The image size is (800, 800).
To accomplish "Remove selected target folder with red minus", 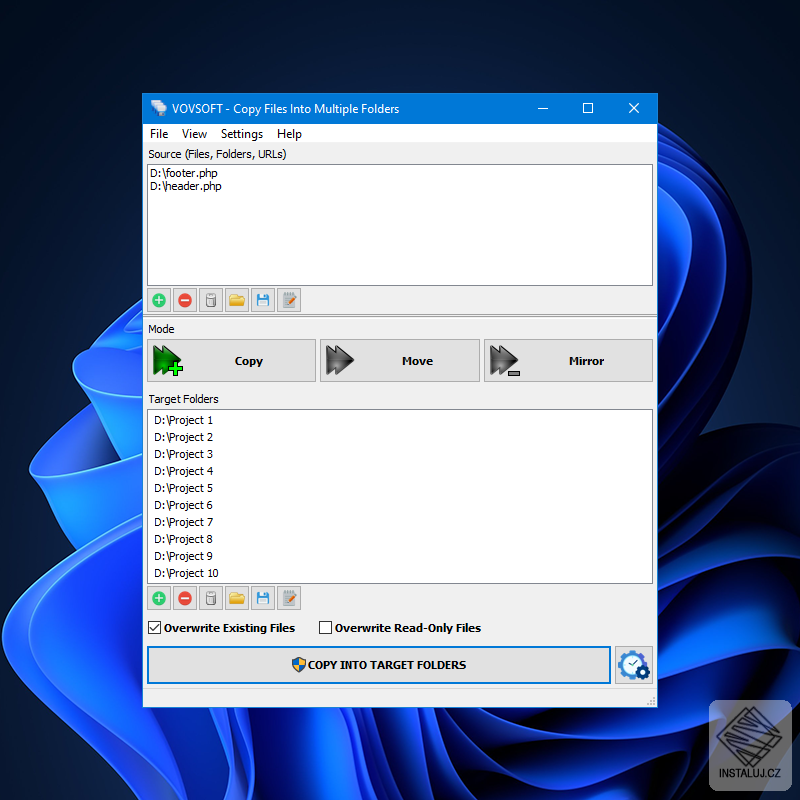I will pyautogui.click(x=185, y=598).
